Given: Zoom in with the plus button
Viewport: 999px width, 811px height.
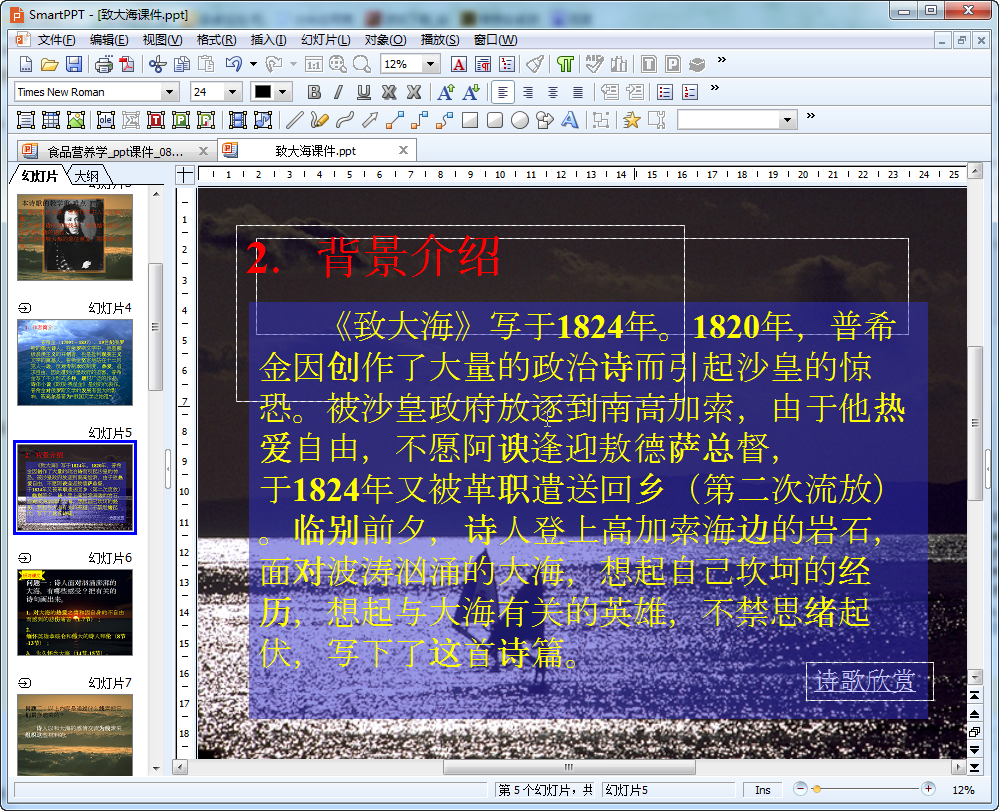Looking at the screenshot, I should pyautogui.click(x=928, y=789).
